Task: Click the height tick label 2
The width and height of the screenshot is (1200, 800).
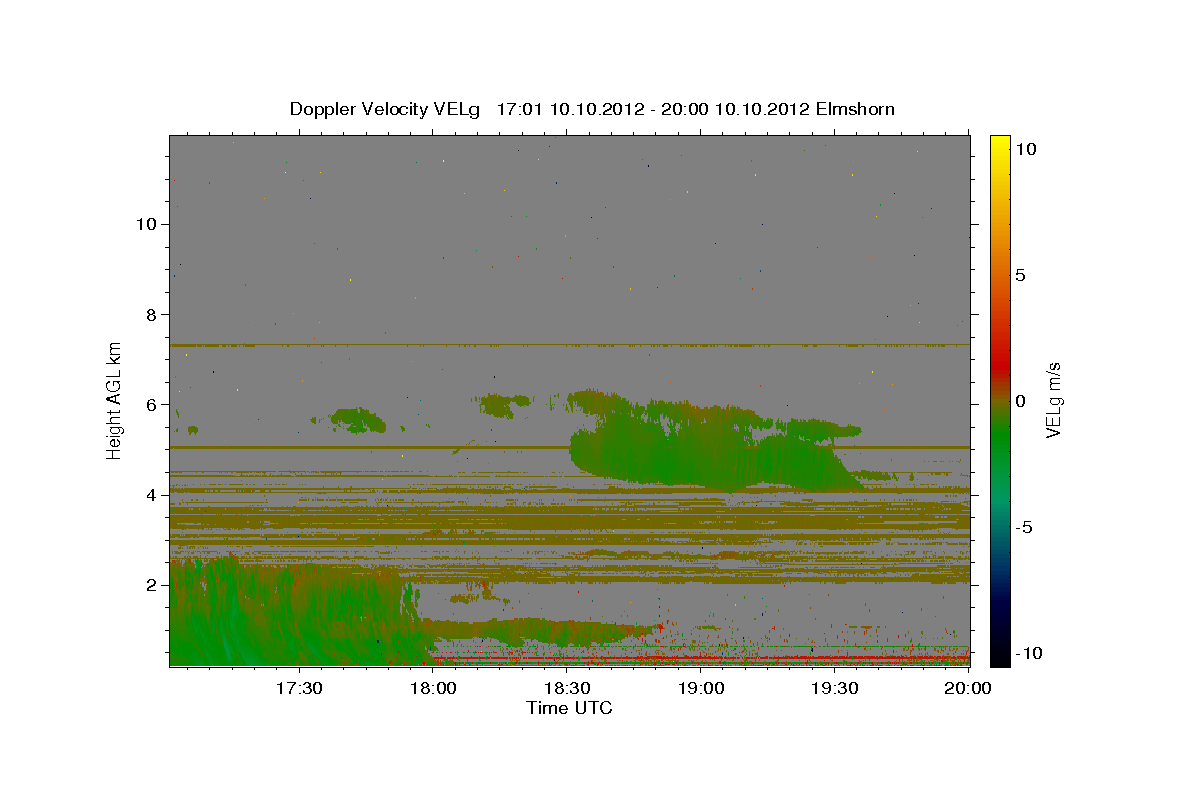Action: pos(149,584)
